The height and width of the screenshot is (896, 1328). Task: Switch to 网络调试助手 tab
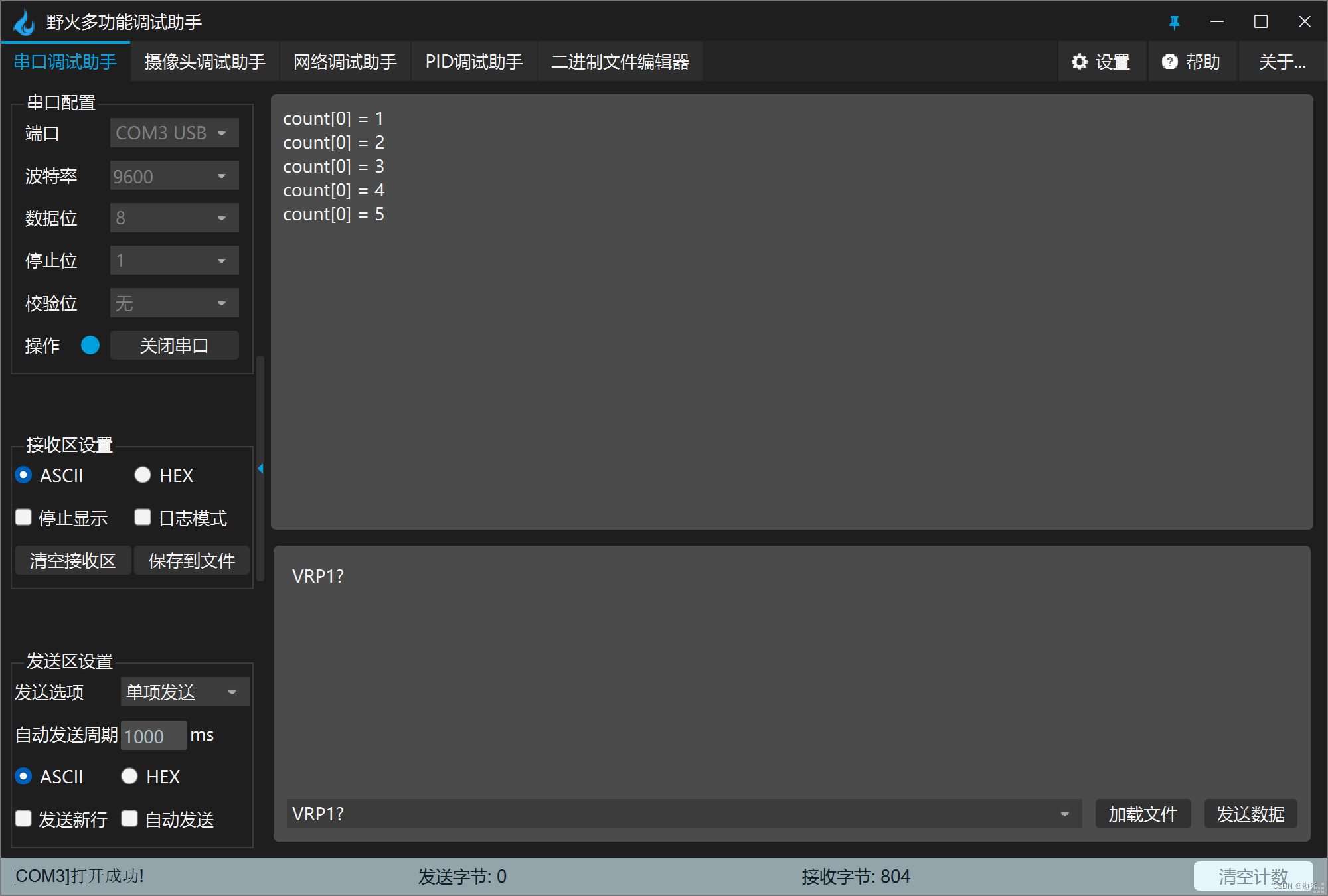pyautogui.click(x=345, y=62)
